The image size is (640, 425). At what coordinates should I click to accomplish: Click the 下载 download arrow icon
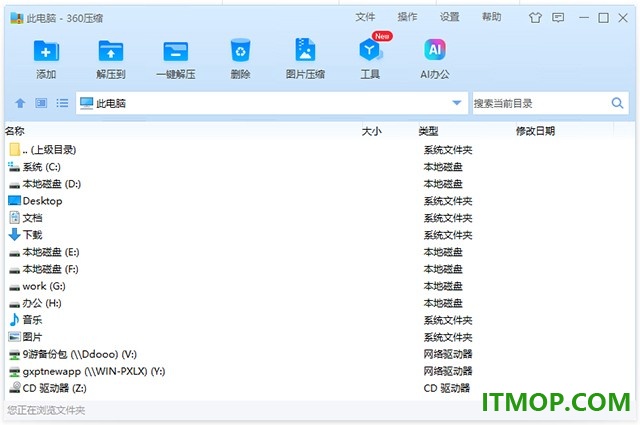[x=14, y=234]
